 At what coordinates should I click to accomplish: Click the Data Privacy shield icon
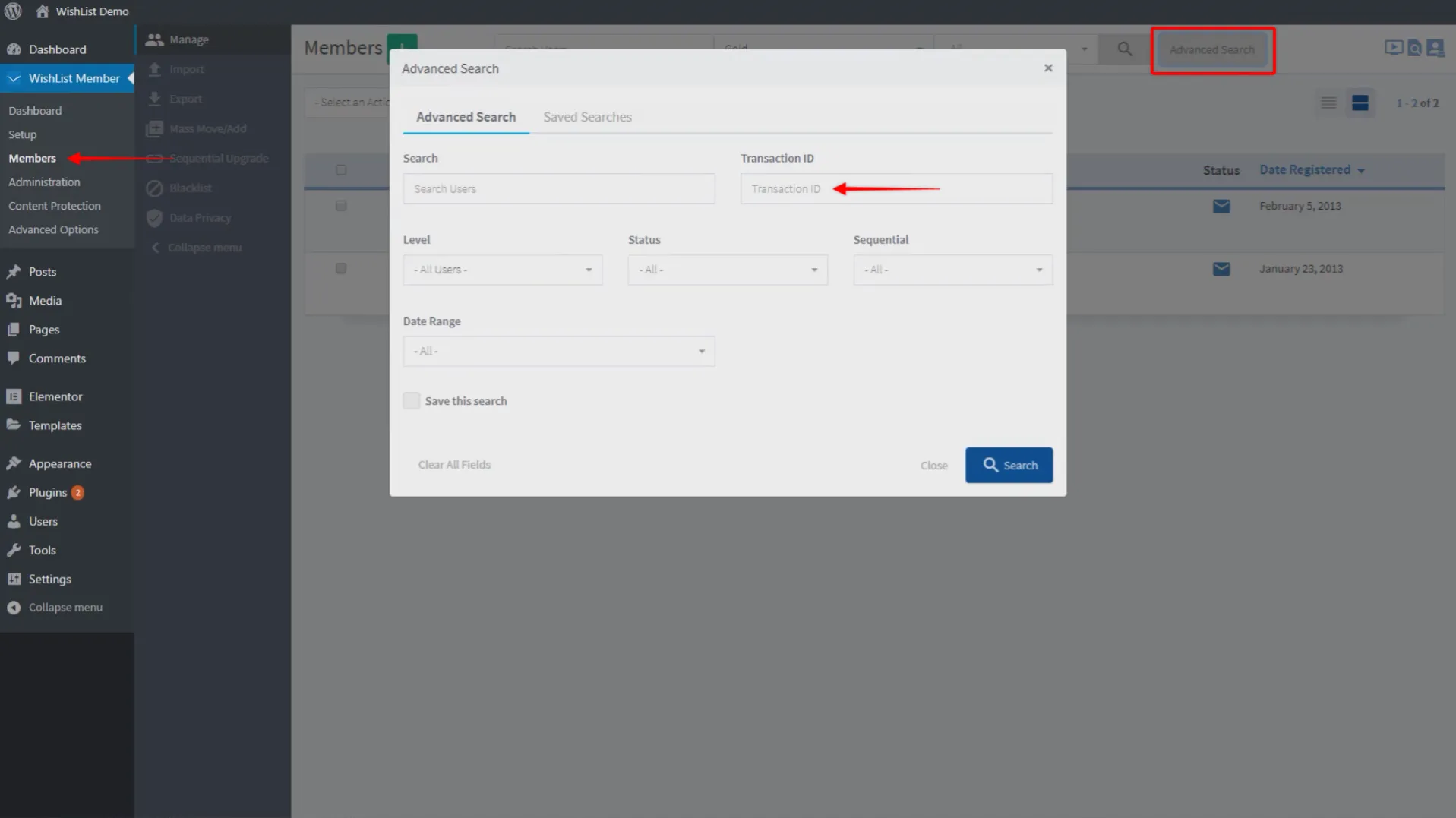click(x=154, y=218)
